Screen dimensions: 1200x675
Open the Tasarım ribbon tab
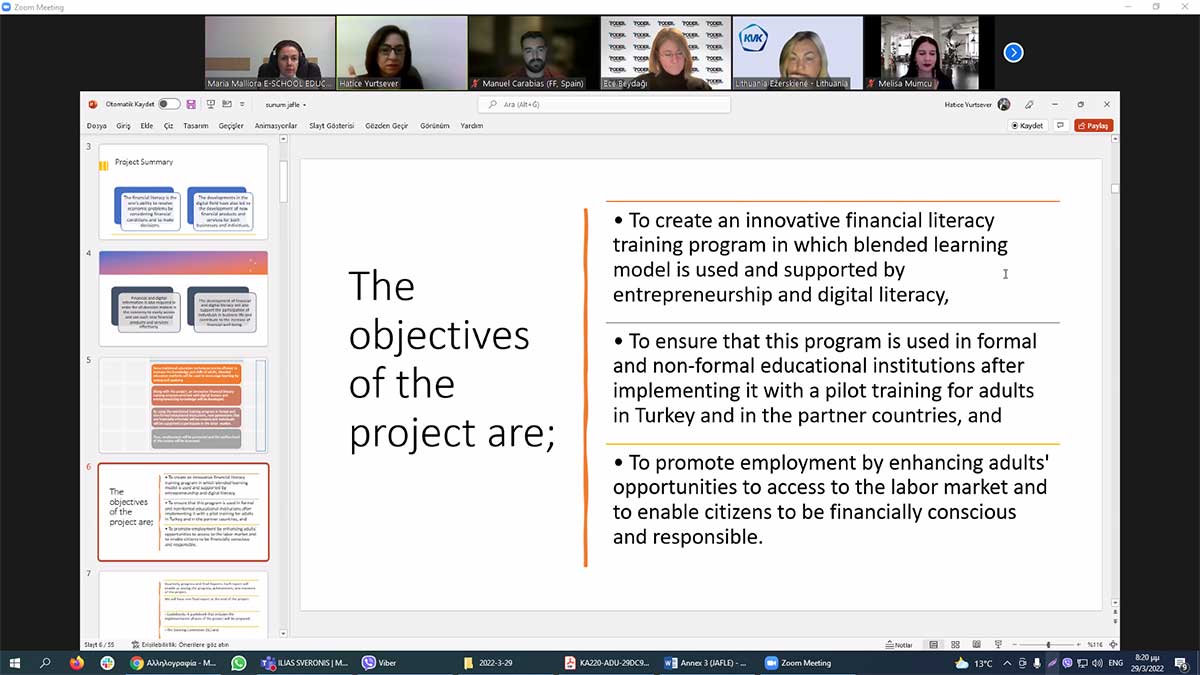(x=195, y=126)
